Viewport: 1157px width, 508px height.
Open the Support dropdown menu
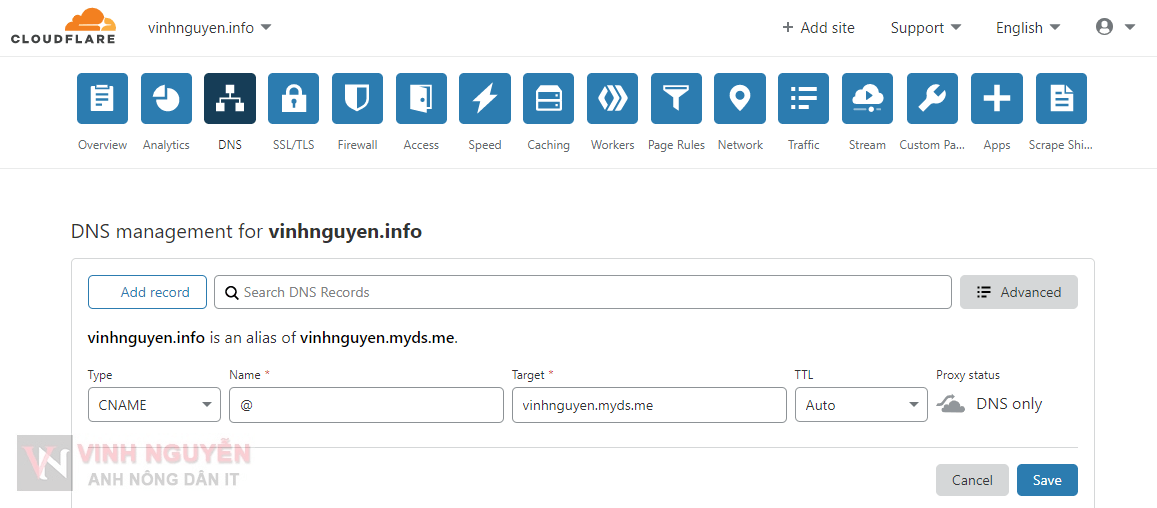tap(926, 27)
